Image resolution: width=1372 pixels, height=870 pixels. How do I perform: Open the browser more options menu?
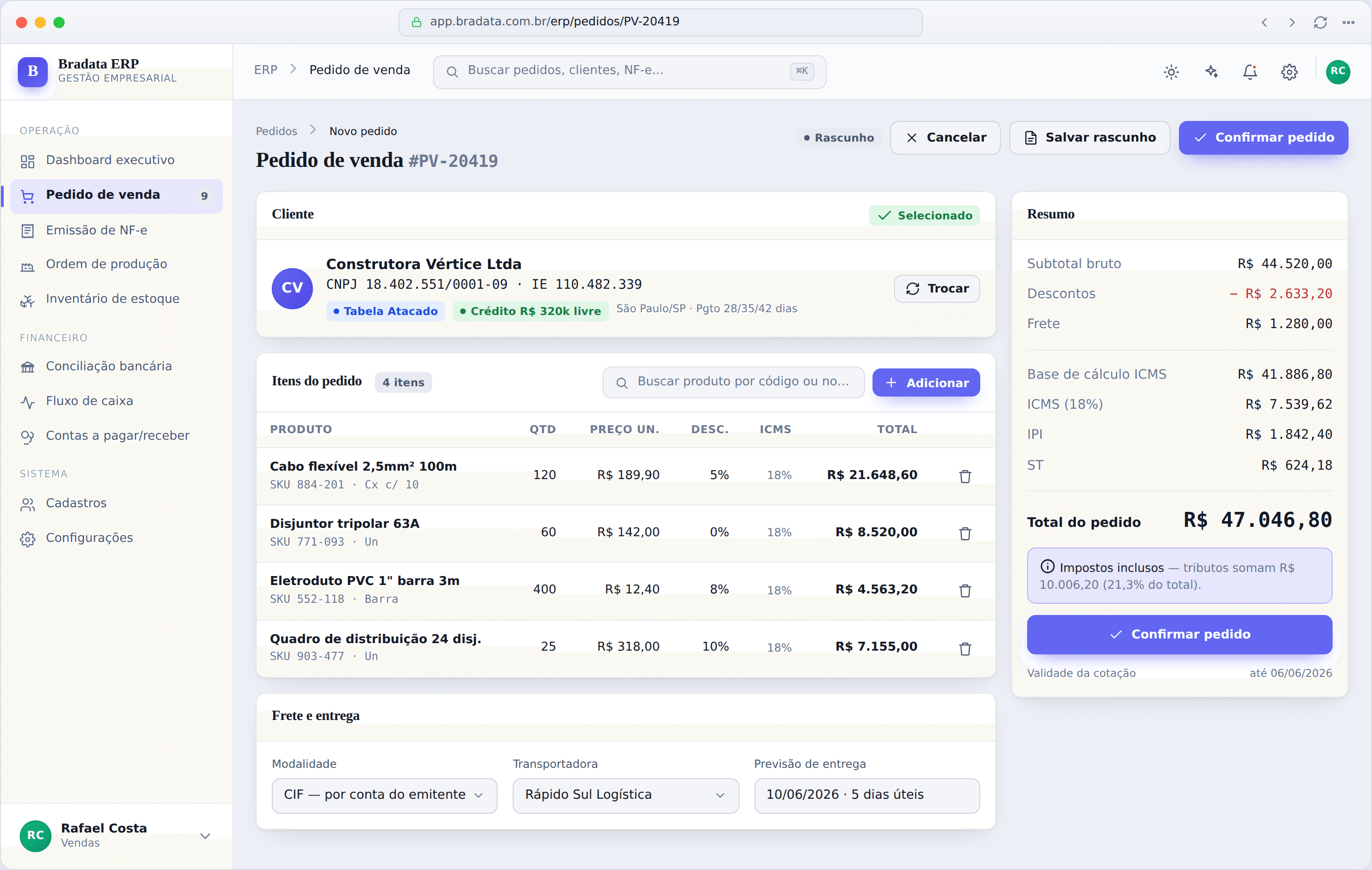[x=1348, y=23]
